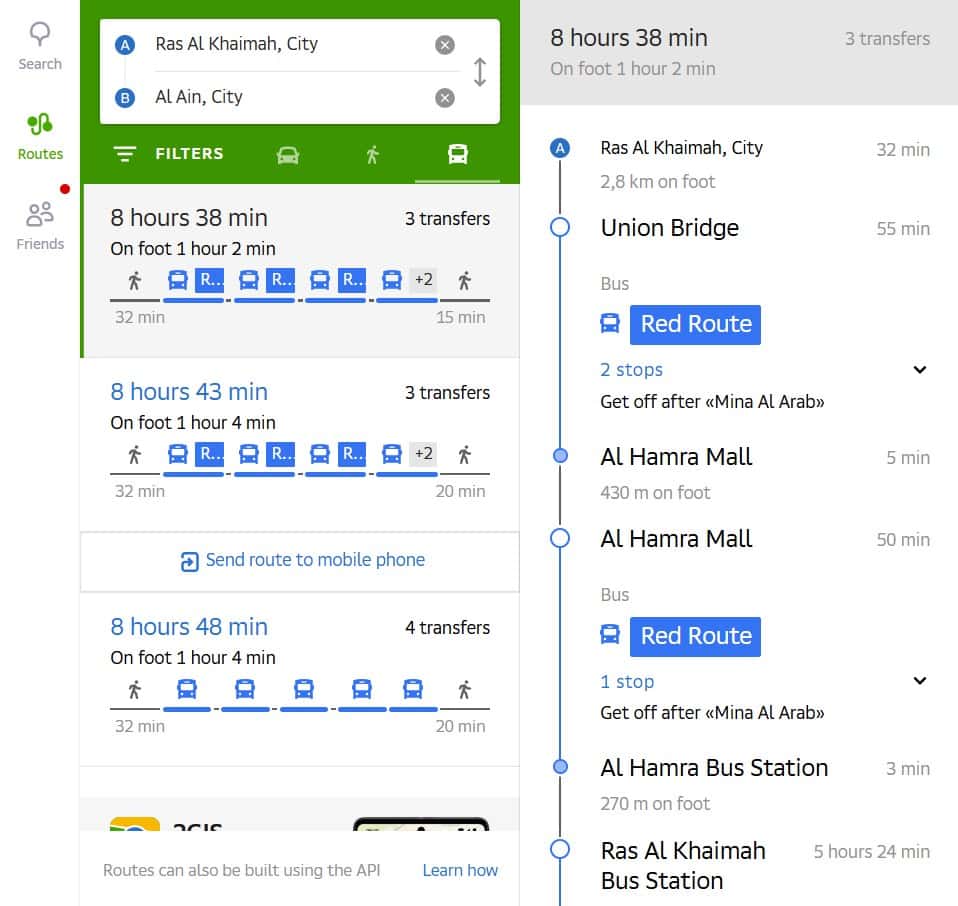The image size is (958, 906).
Task: Open the route Filters
Action: (x=169, y=153)
